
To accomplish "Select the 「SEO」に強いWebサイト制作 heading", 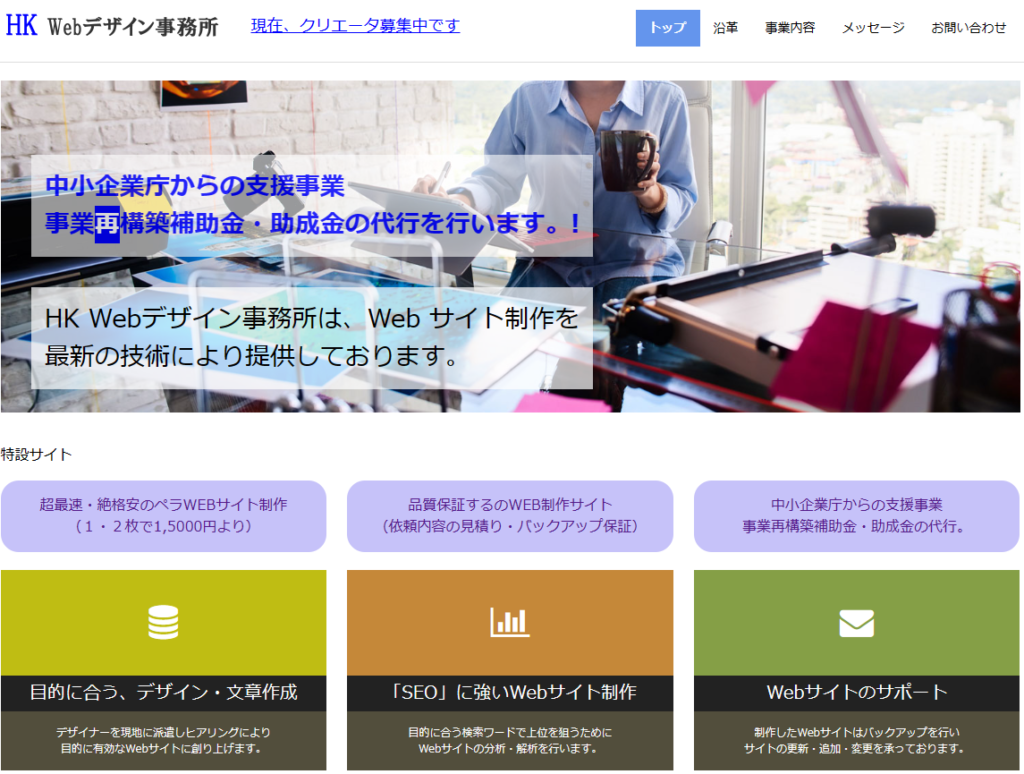I will 510,692.
